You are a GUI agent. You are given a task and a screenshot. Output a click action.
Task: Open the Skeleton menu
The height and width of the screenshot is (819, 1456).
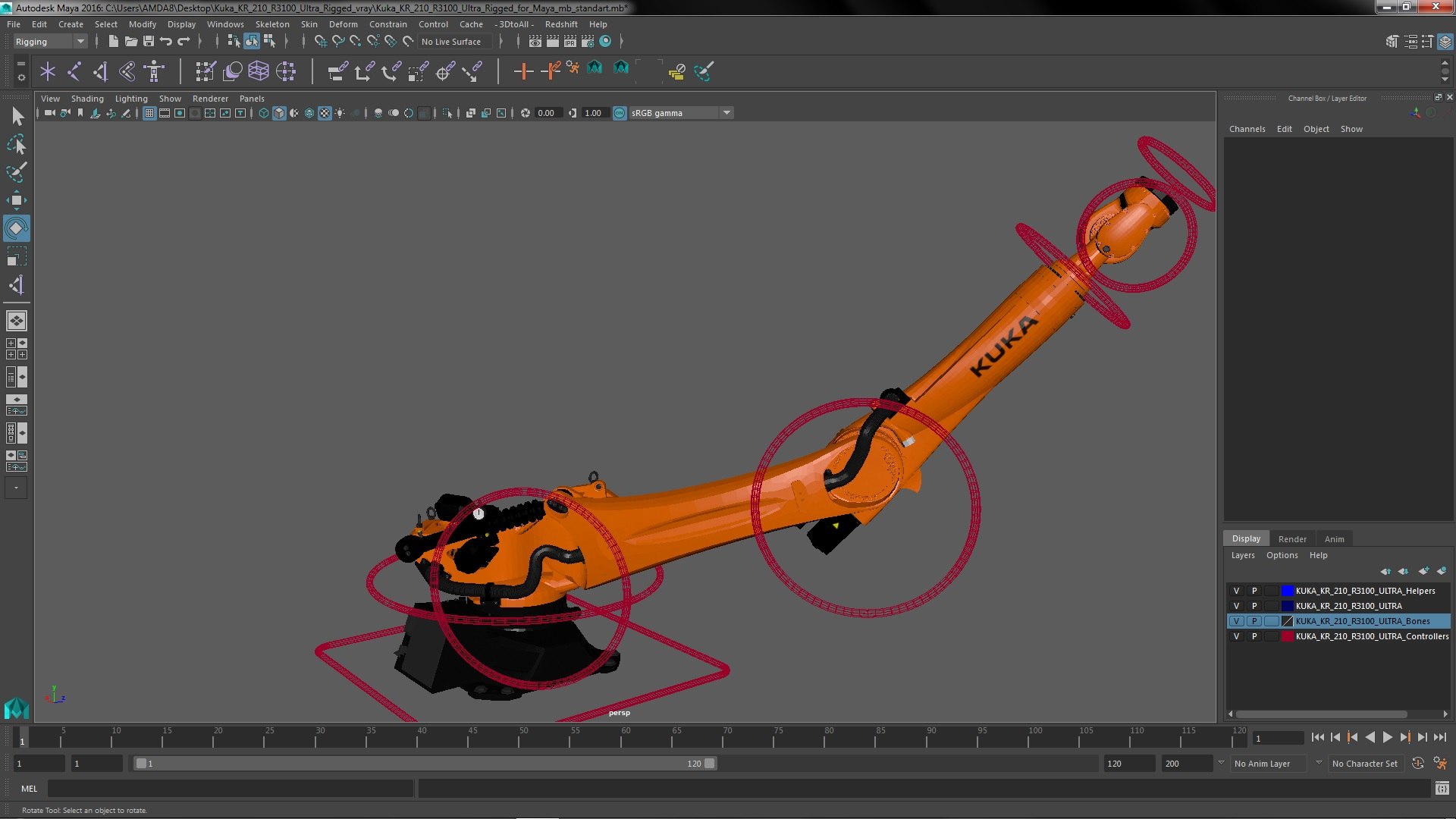click(x=272, y=24)
